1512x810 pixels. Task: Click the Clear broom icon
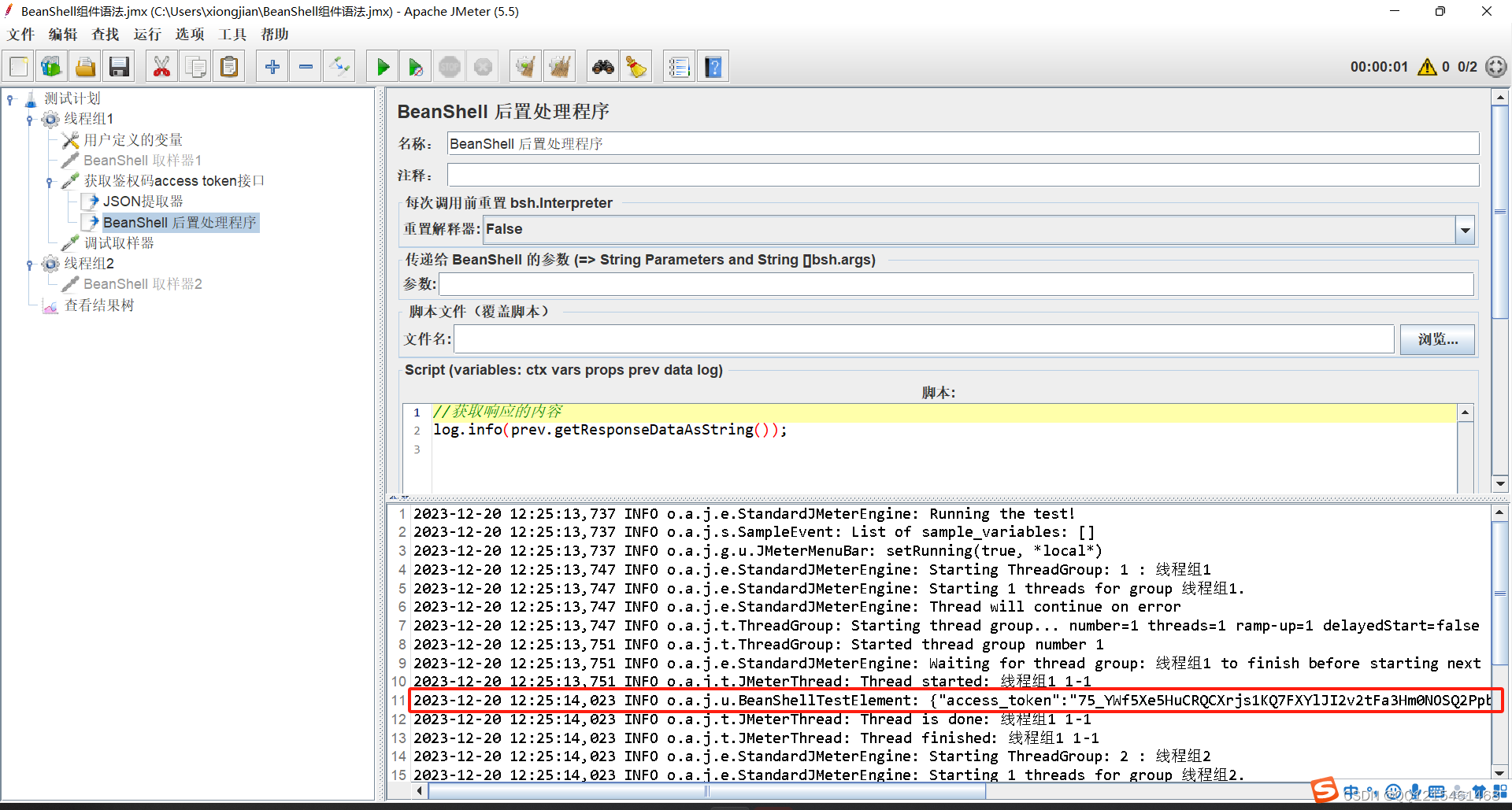[525, 67]
